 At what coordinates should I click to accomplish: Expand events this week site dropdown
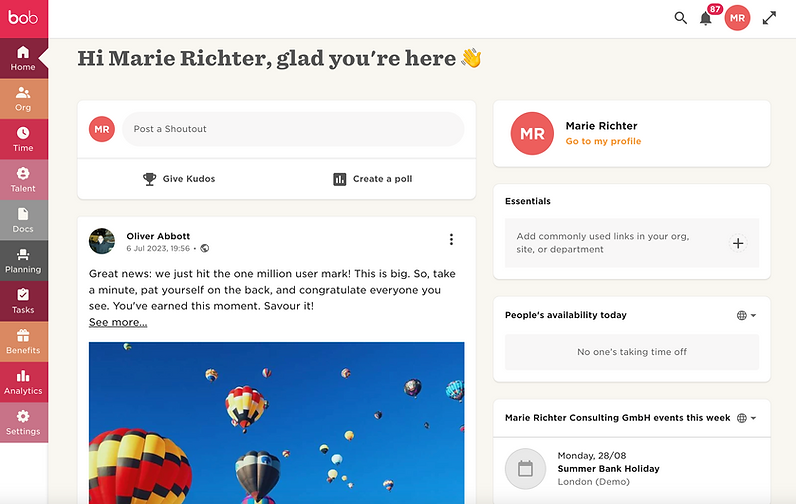tap(746, 418)
